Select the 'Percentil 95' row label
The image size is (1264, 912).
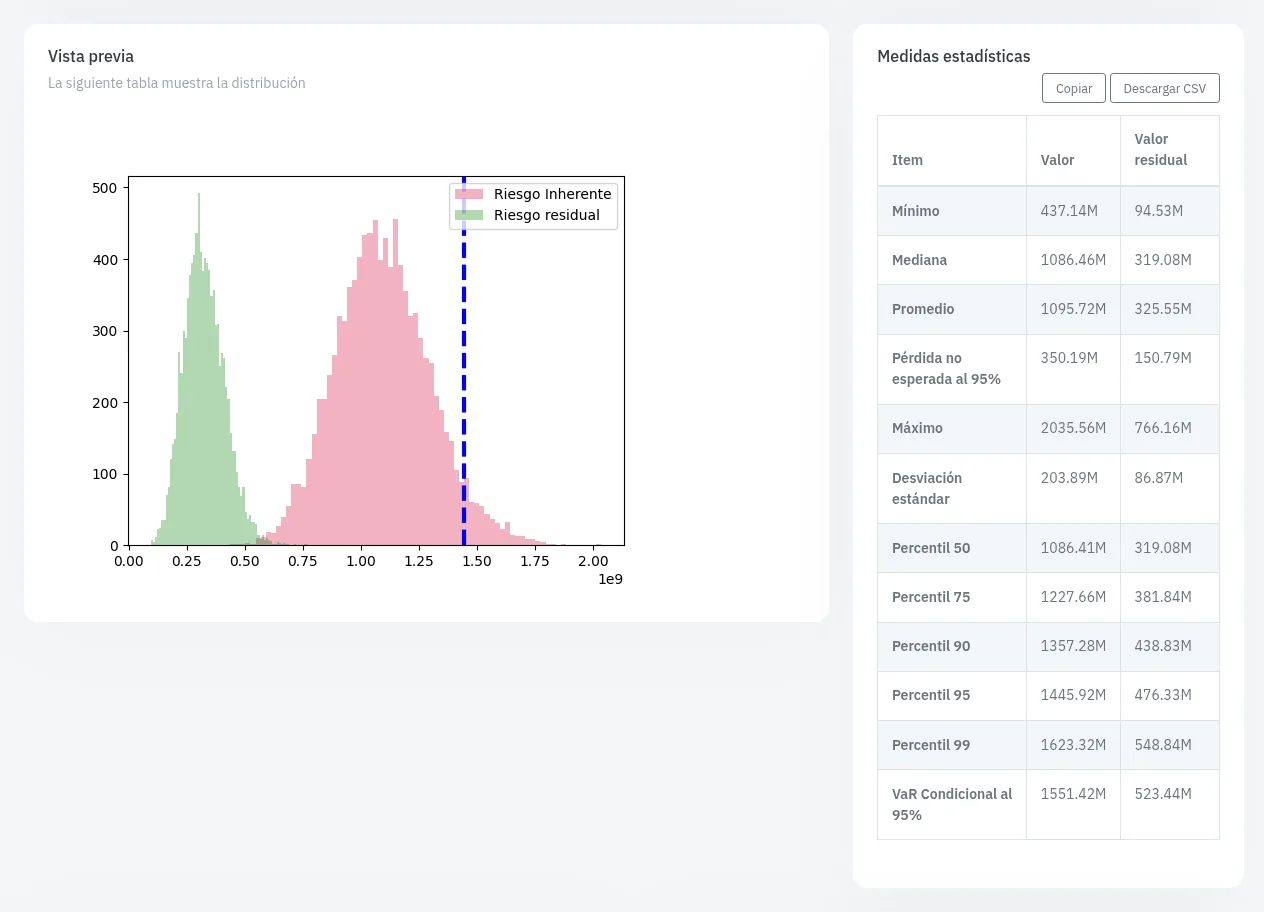[x=931, y=695]
